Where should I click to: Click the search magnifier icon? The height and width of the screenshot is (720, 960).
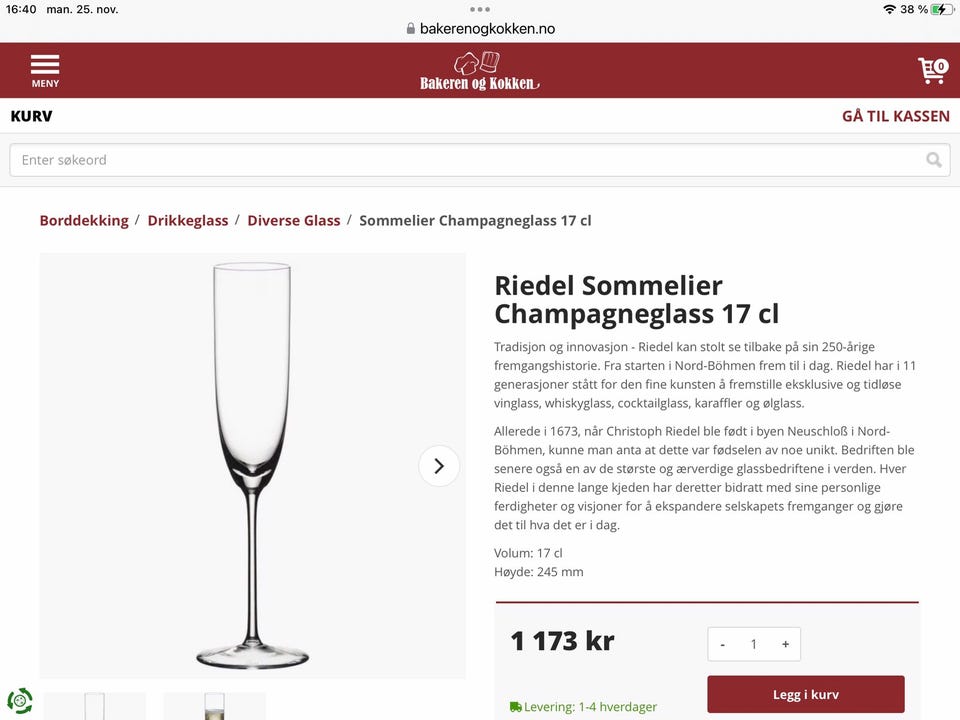pos(934,159)
